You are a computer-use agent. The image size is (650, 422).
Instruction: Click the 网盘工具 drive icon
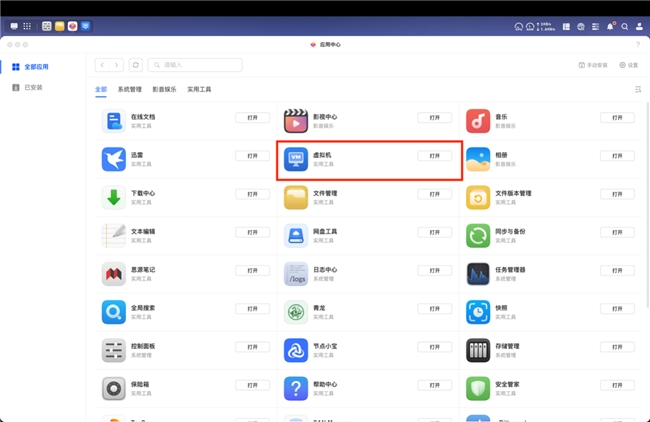[x=296, y=235]
